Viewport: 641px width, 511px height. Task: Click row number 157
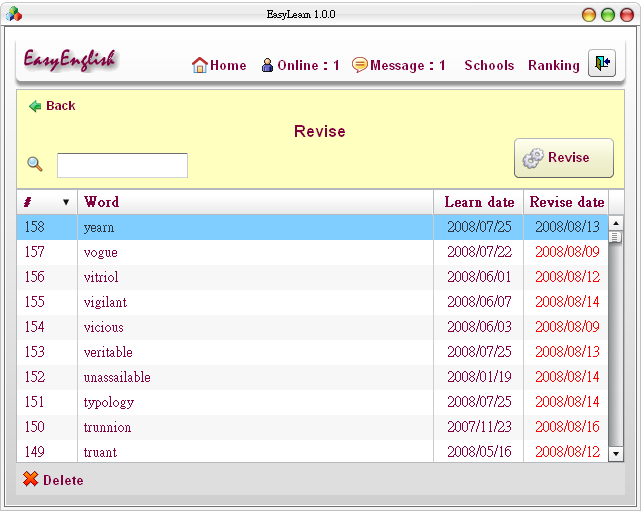coord(34,251)
